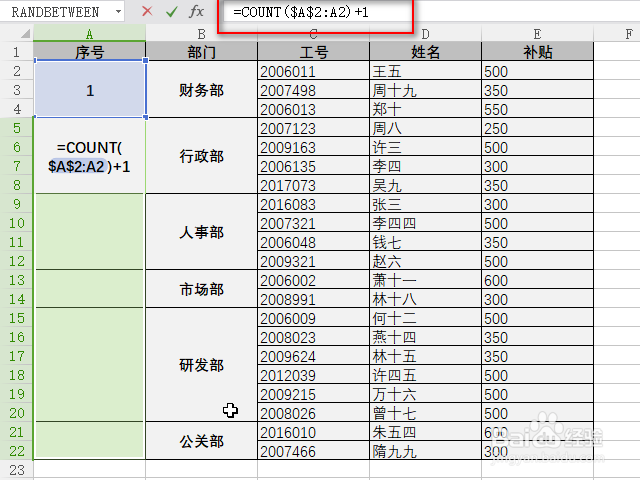
Task: Select name cell 许三
Action: click(x=425, y=147)
